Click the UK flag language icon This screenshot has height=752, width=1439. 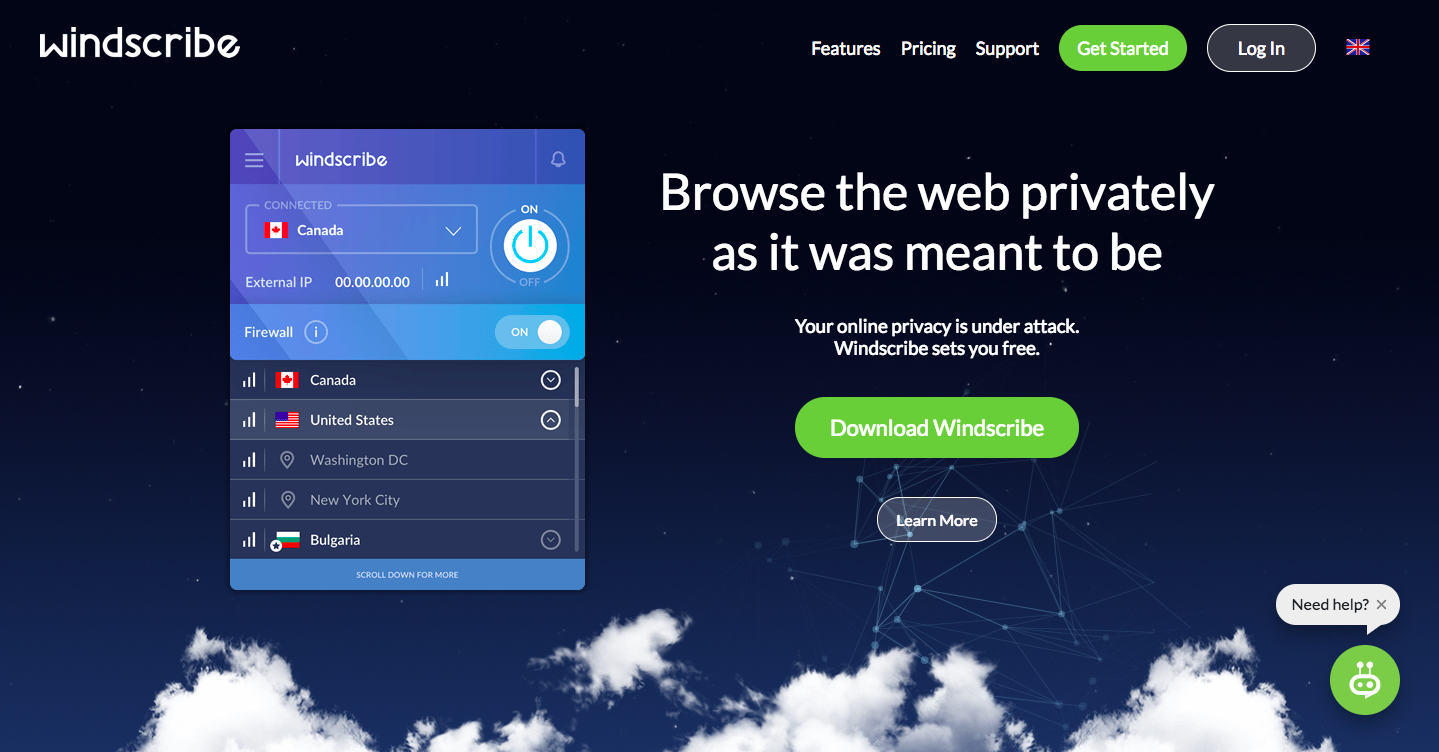[1357, 47]
